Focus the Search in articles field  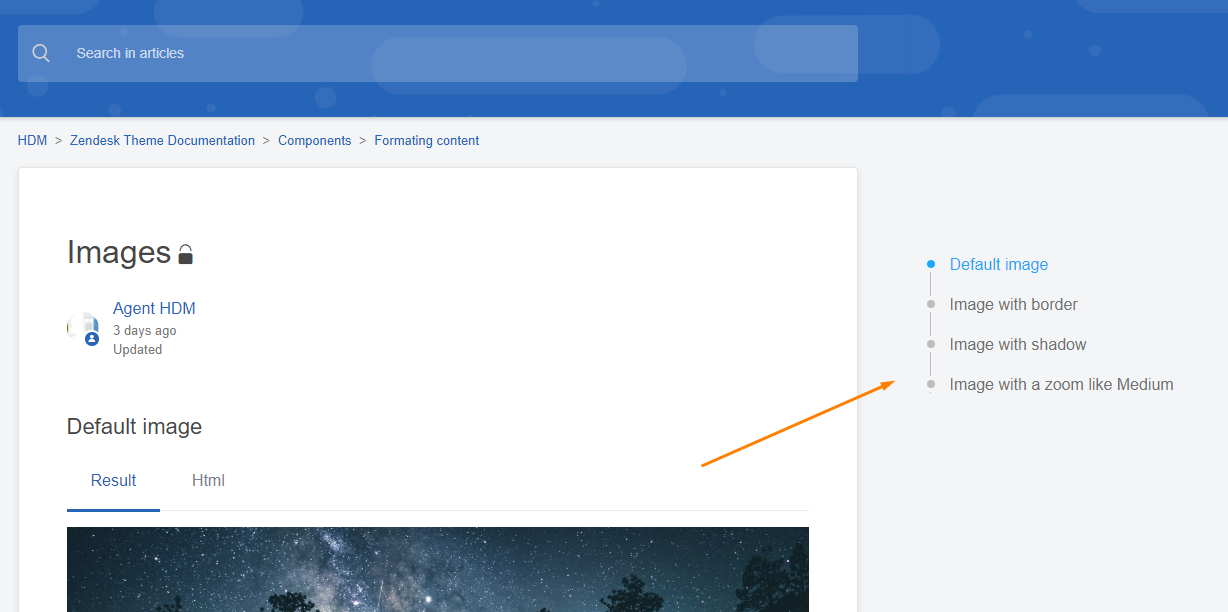coord(438,53)
